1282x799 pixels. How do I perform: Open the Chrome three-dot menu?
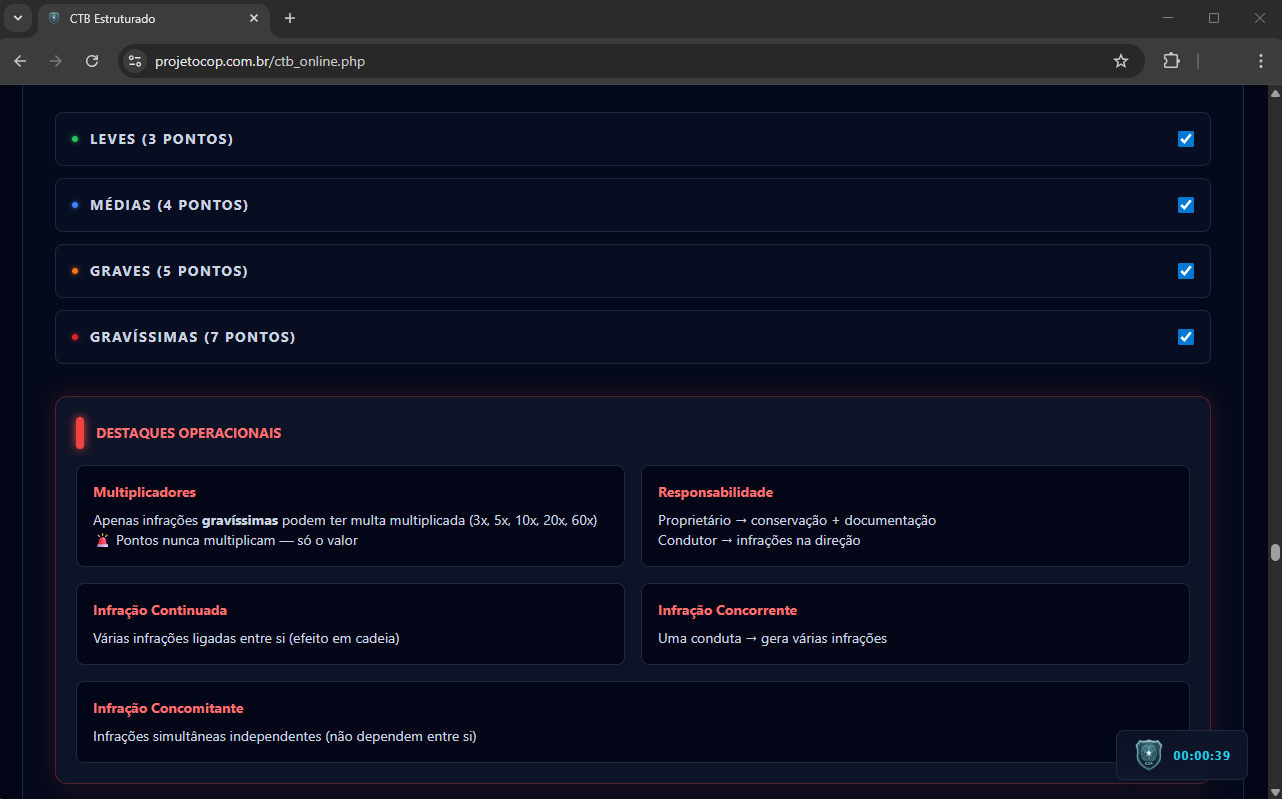1261,61
